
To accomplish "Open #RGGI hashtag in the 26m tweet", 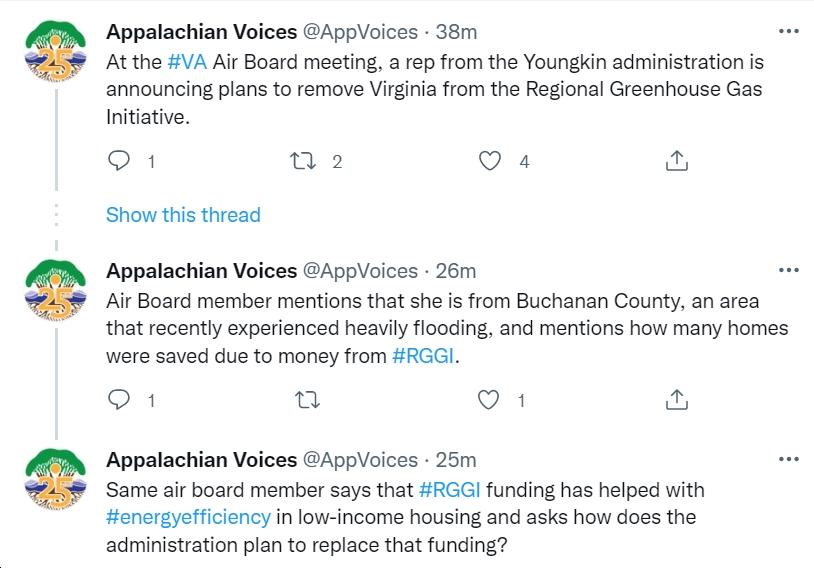I will (x=423, y=356).
